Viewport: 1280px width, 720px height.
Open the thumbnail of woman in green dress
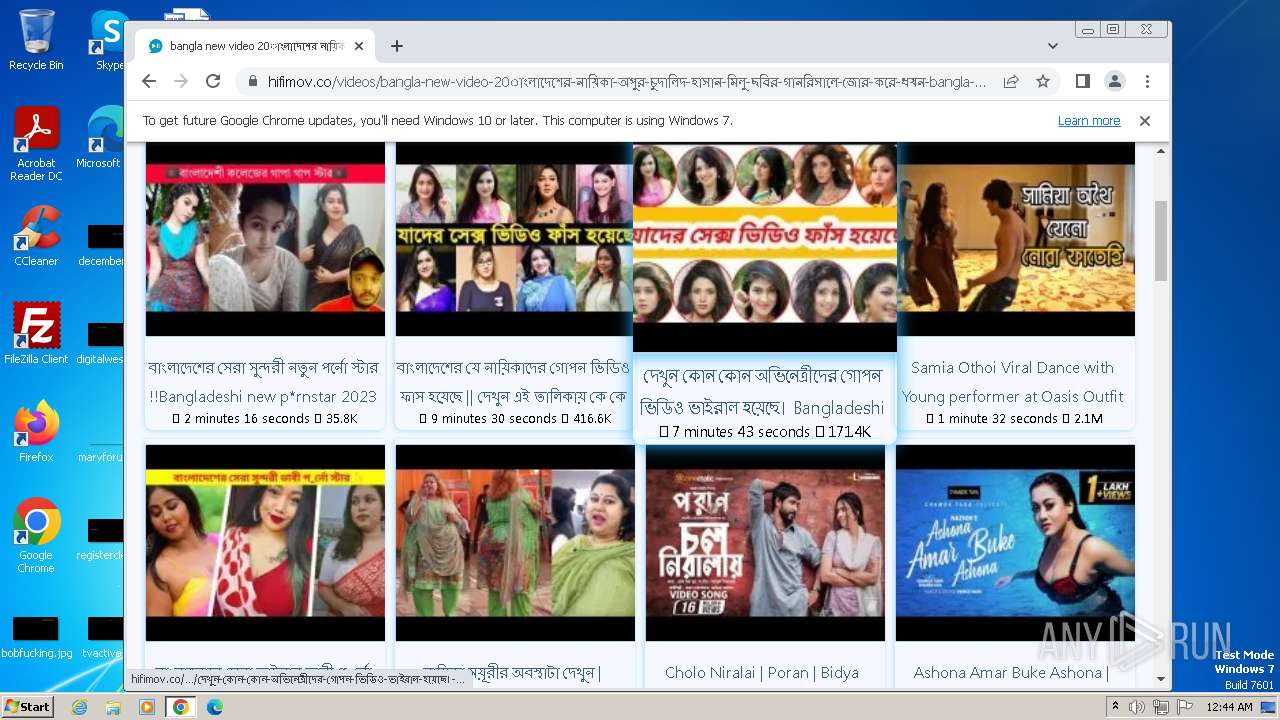pyautogui.click(x=515, y=543)
